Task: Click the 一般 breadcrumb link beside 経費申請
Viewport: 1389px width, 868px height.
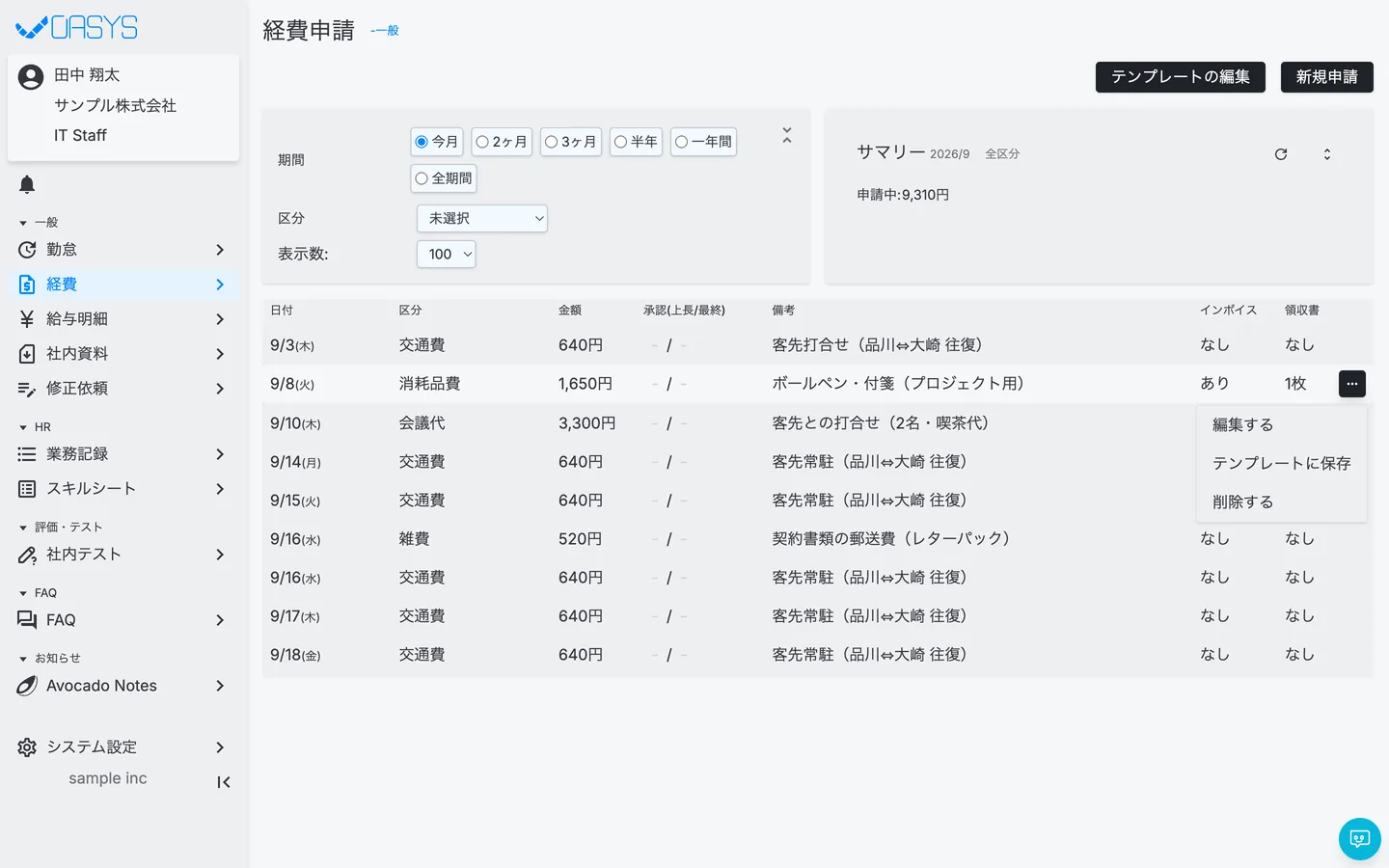Action: point(385,31)
